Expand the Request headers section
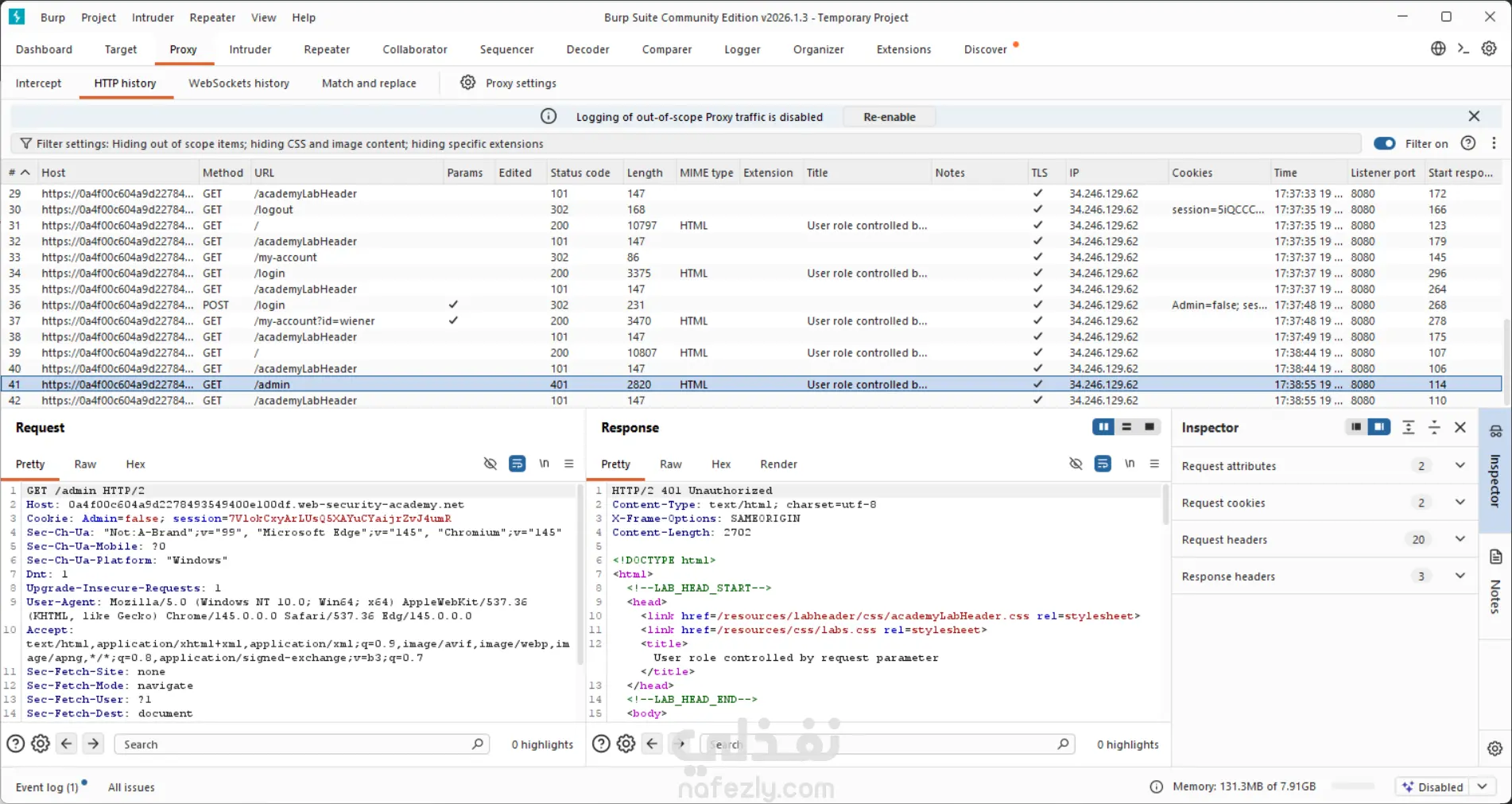Viewport: 1512px width, 804px height. (1460, 538)
